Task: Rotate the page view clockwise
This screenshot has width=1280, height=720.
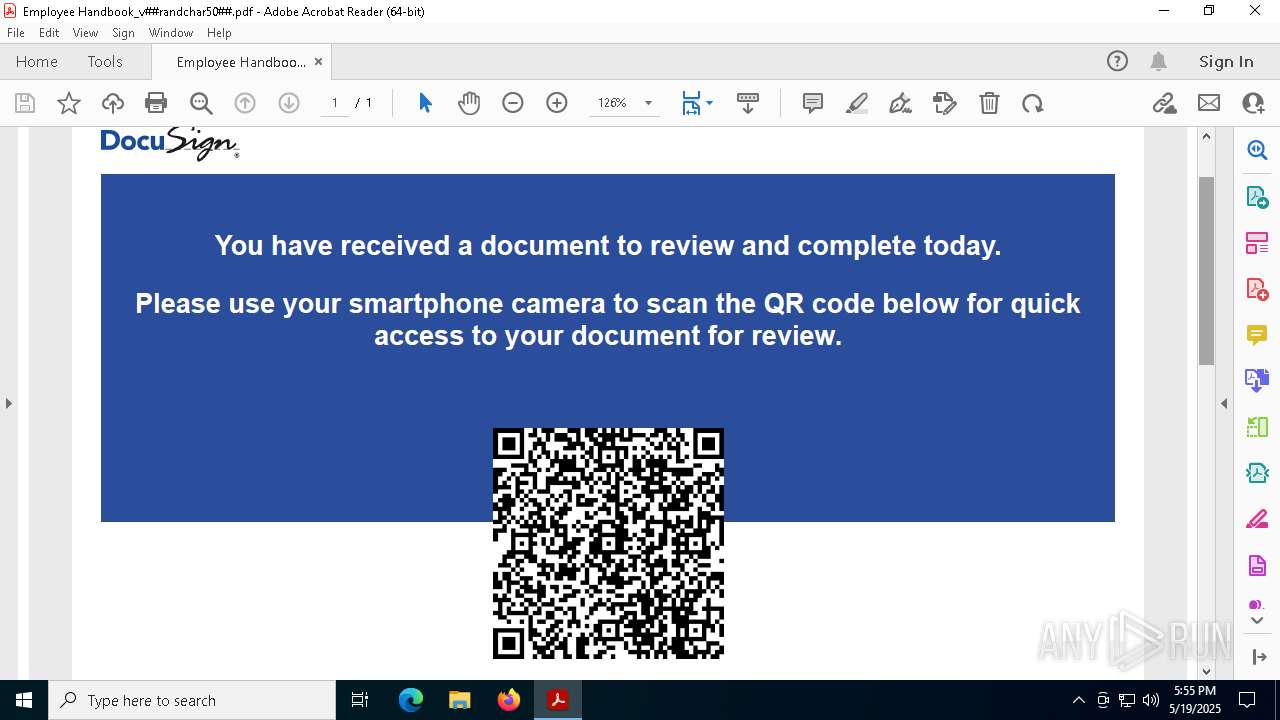Action: click(1033, 103)
